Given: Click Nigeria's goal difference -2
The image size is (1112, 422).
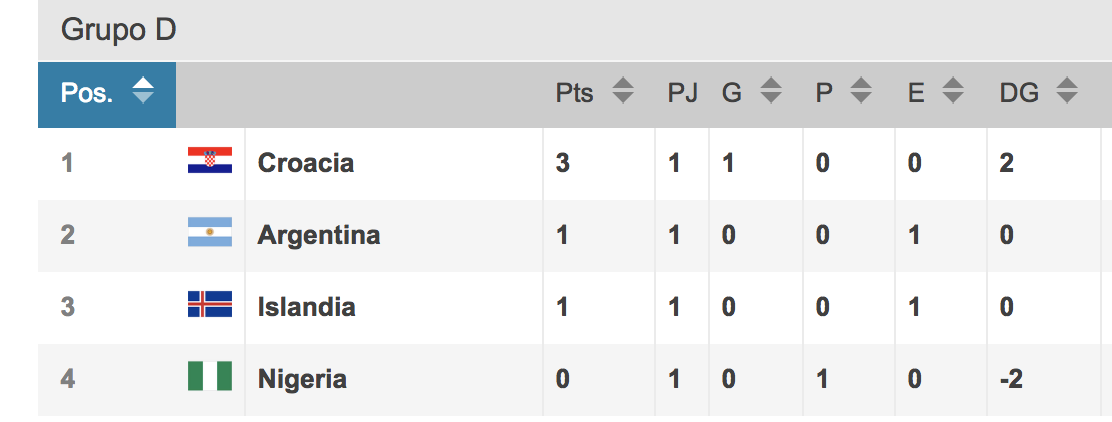Looking at the screenshot, I should tap(1011, 379).
